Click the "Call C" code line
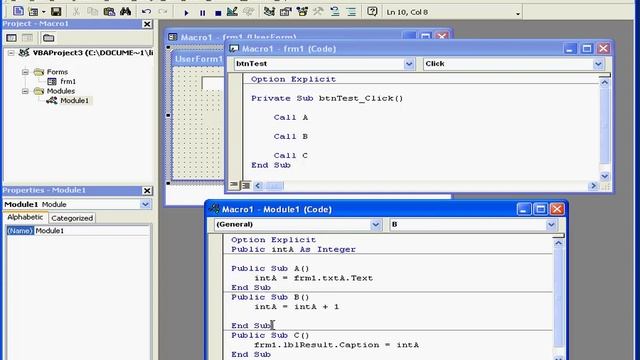640x360 pixels. [291, 156]
